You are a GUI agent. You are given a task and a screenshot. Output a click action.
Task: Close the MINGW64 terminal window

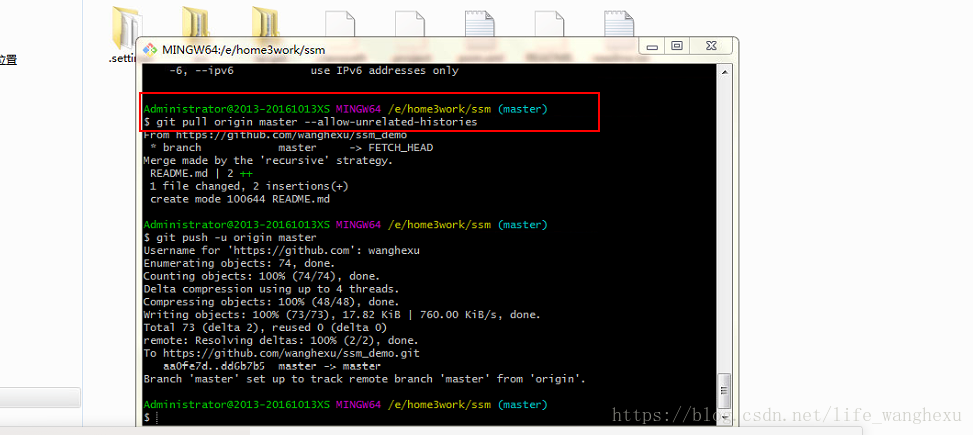(x=711, y=46)
